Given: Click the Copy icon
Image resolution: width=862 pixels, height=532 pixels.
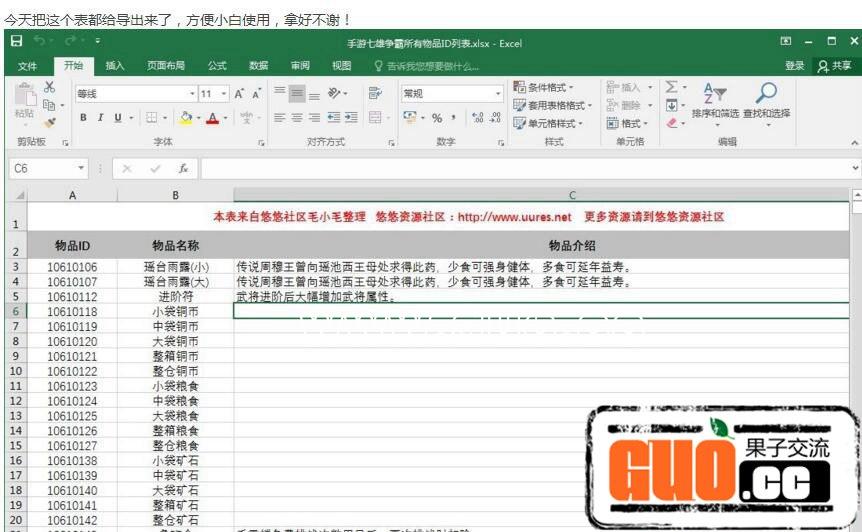Looking at the screenshot, I should pyautogui.click(x=49, y=104).
